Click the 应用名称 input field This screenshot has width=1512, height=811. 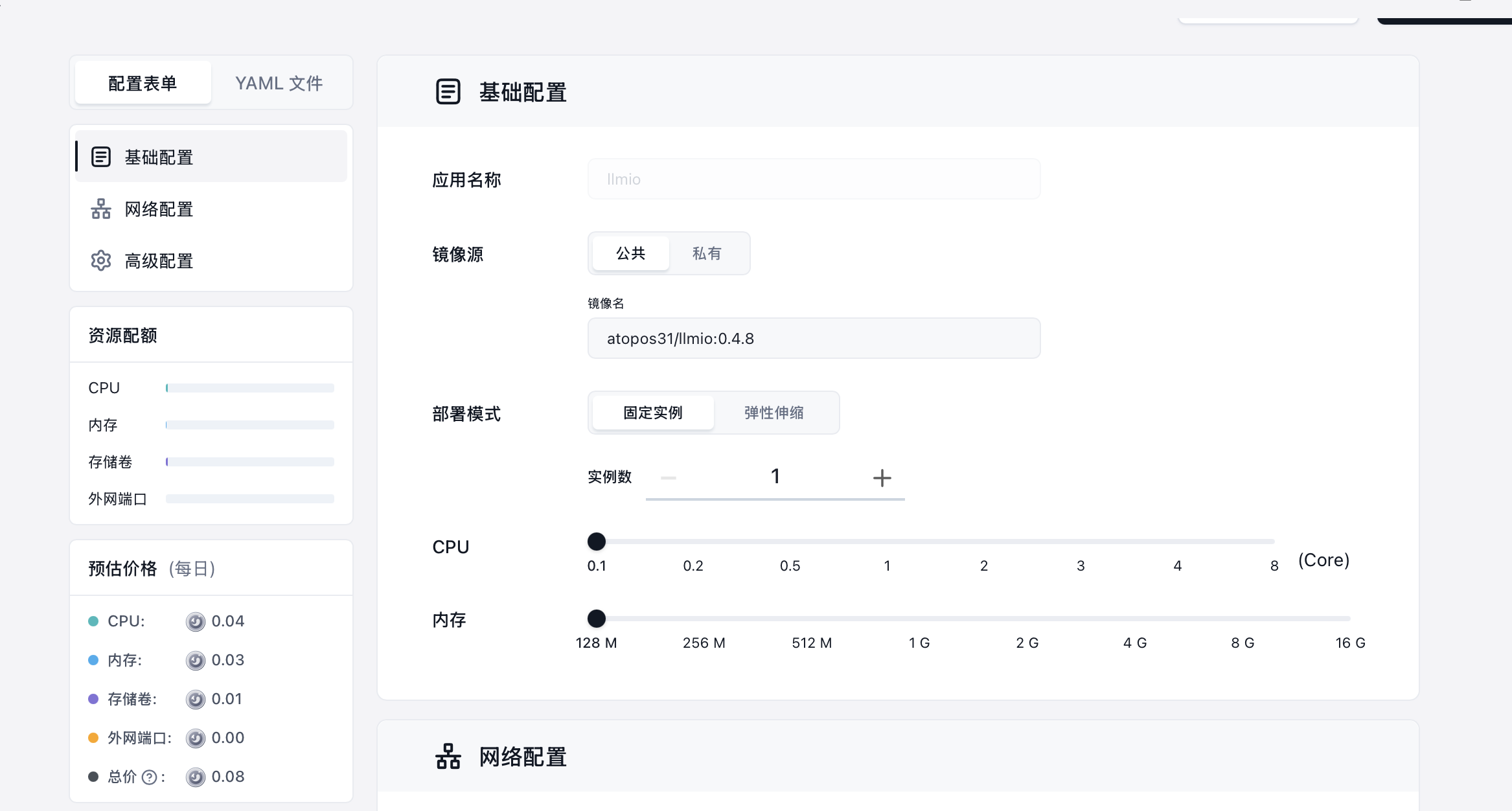(814, 179)
